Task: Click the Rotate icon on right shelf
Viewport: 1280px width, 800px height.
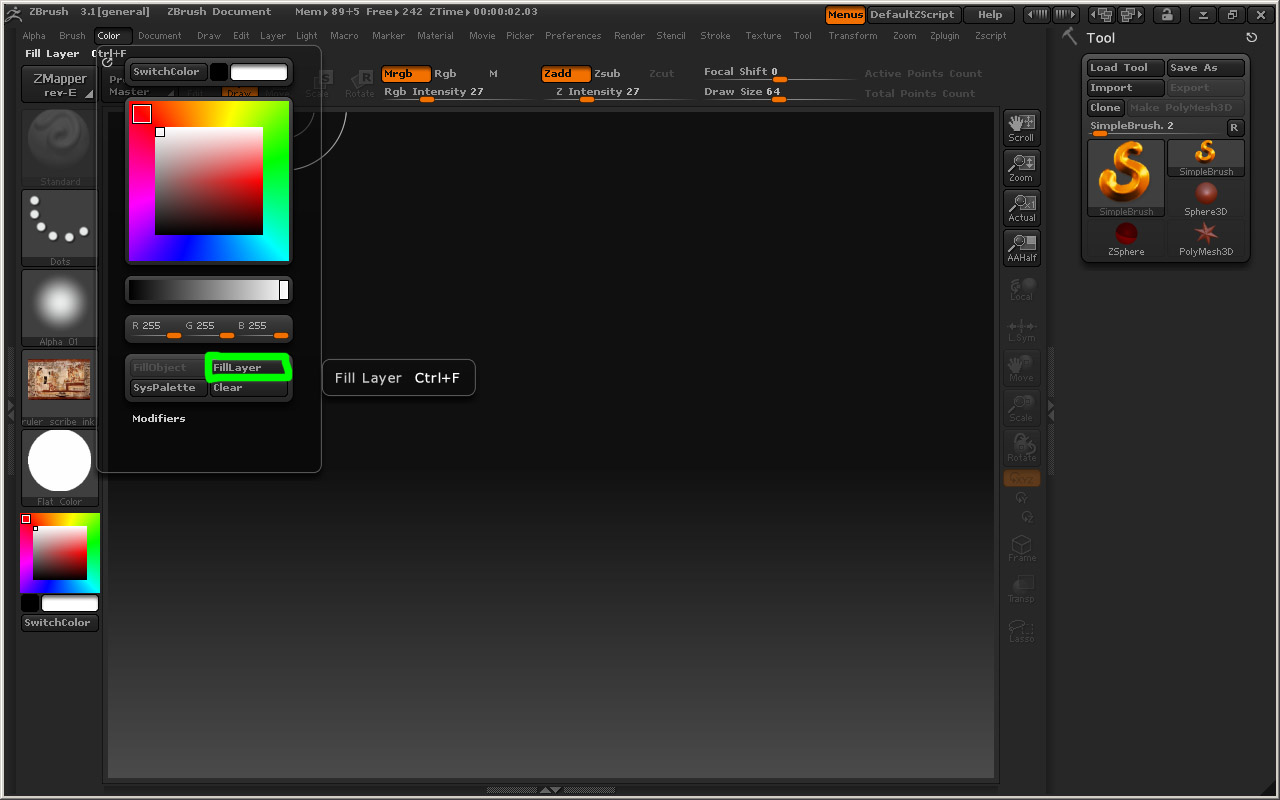Action: [1021, 448]
